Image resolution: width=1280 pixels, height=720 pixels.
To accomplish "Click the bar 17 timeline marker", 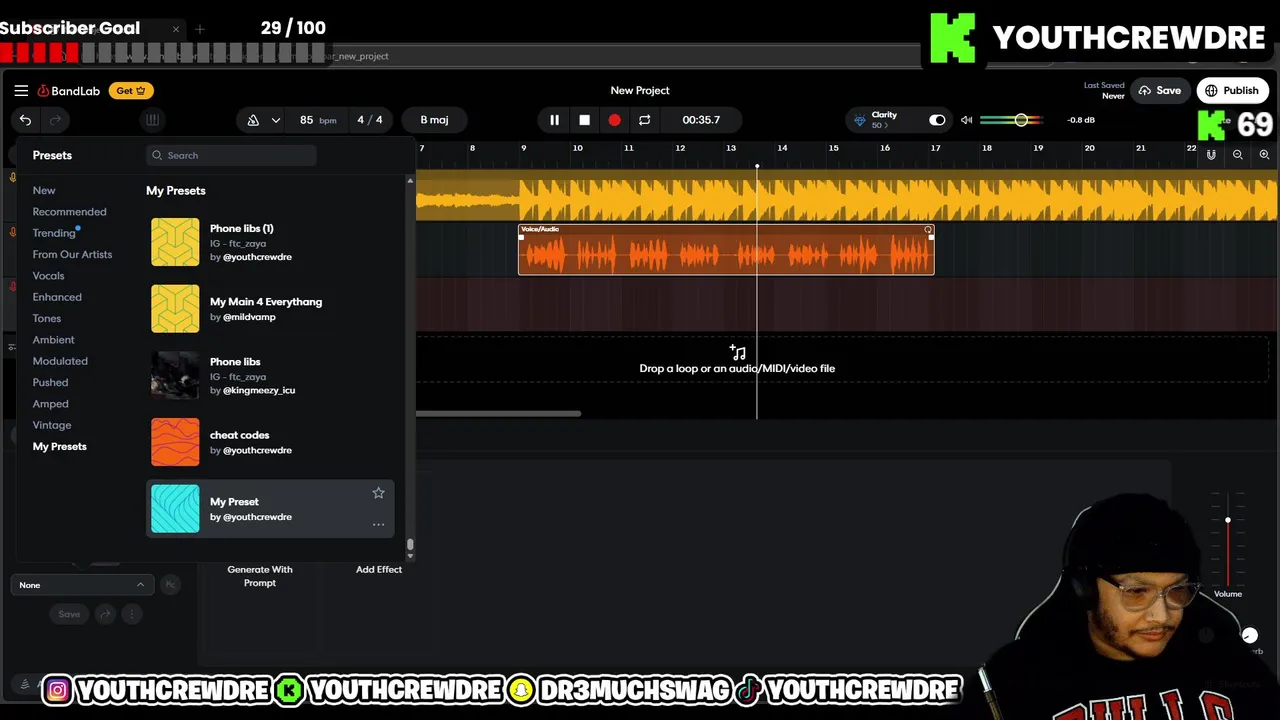I will [x=936, y=149].
